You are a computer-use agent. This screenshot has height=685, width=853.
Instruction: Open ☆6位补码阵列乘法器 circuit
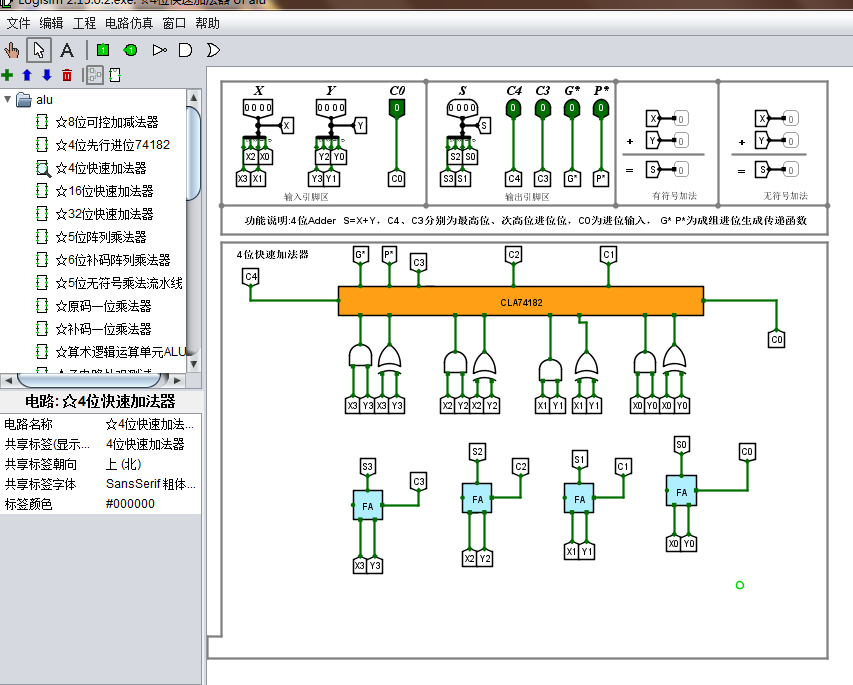[113, 260]
